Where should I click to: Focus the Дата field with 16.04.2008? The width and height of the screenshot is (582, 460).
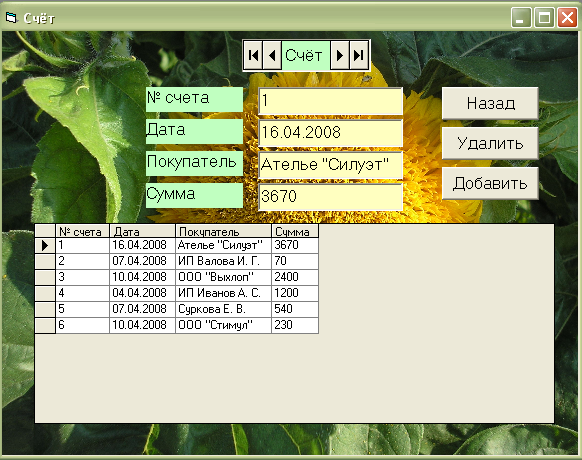coord(330,133)
